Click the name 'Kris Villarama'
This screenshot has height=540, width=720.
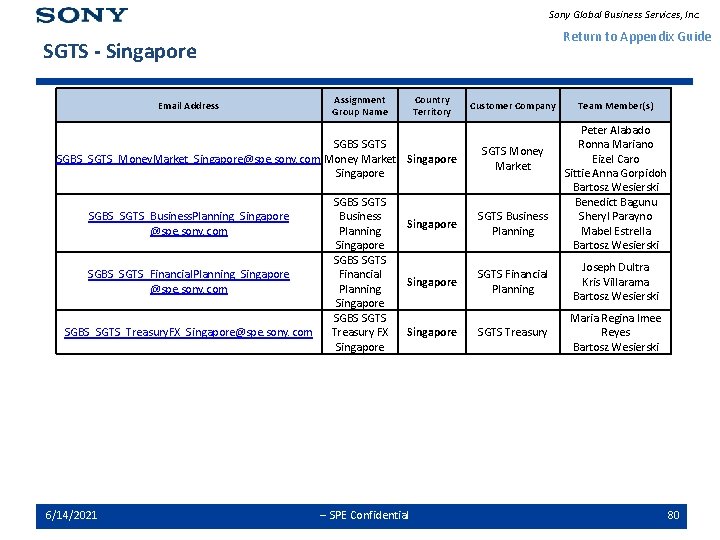tap(615, 282)
